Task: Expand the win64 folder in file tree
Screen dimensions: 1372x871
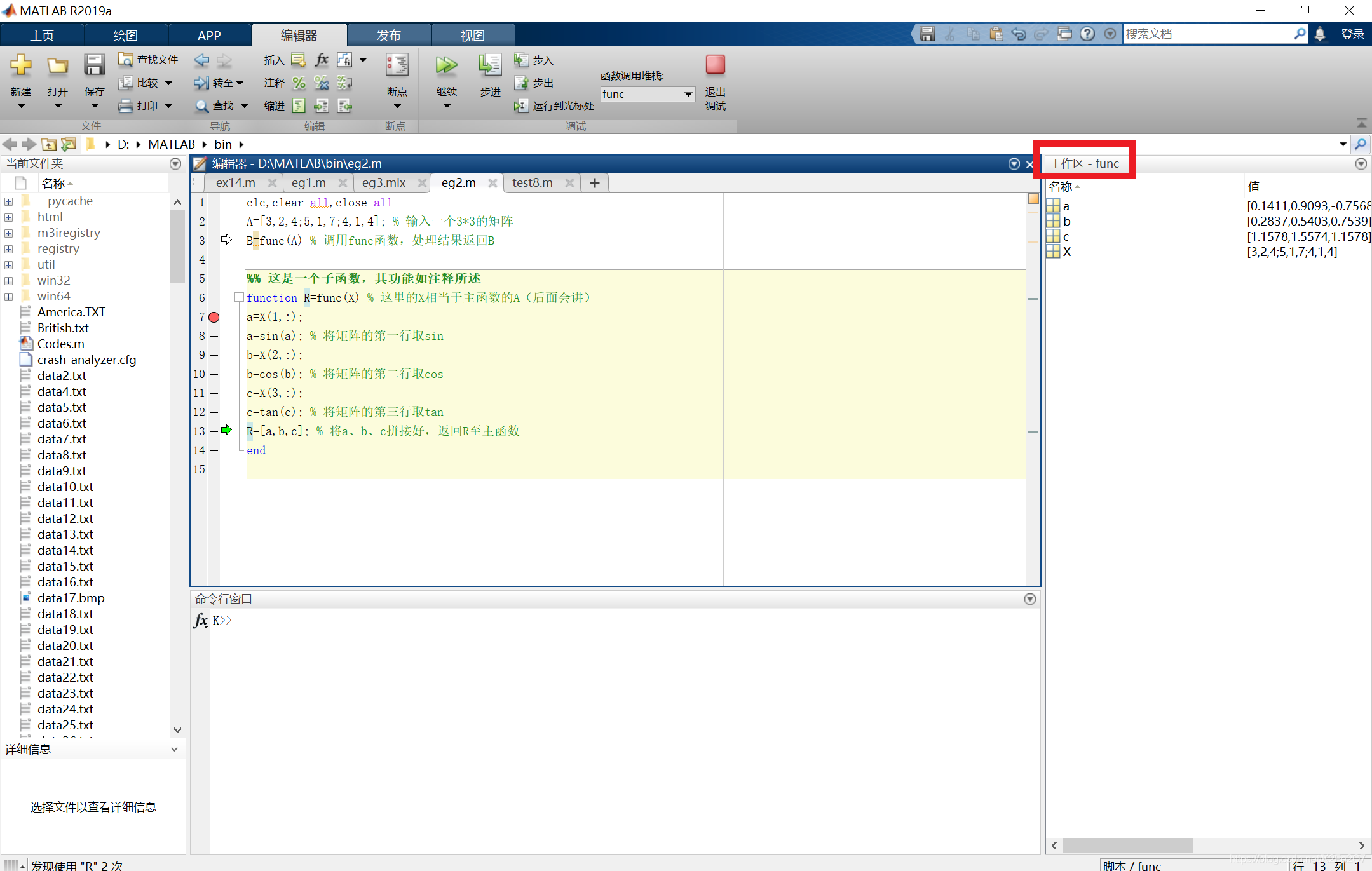Action: point(9,297)
